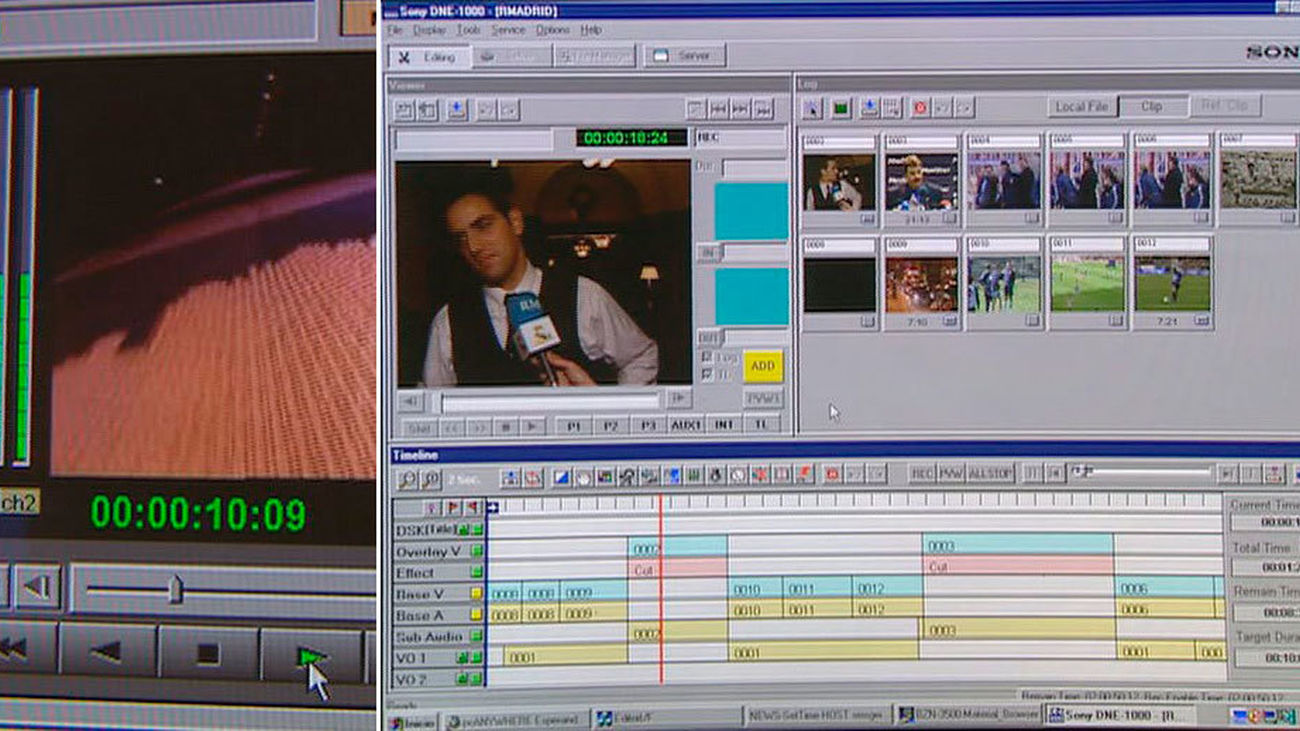1300x731 pixels.
Task: Click the green icon in Log toolbar
Action: (x=840, y=107)
